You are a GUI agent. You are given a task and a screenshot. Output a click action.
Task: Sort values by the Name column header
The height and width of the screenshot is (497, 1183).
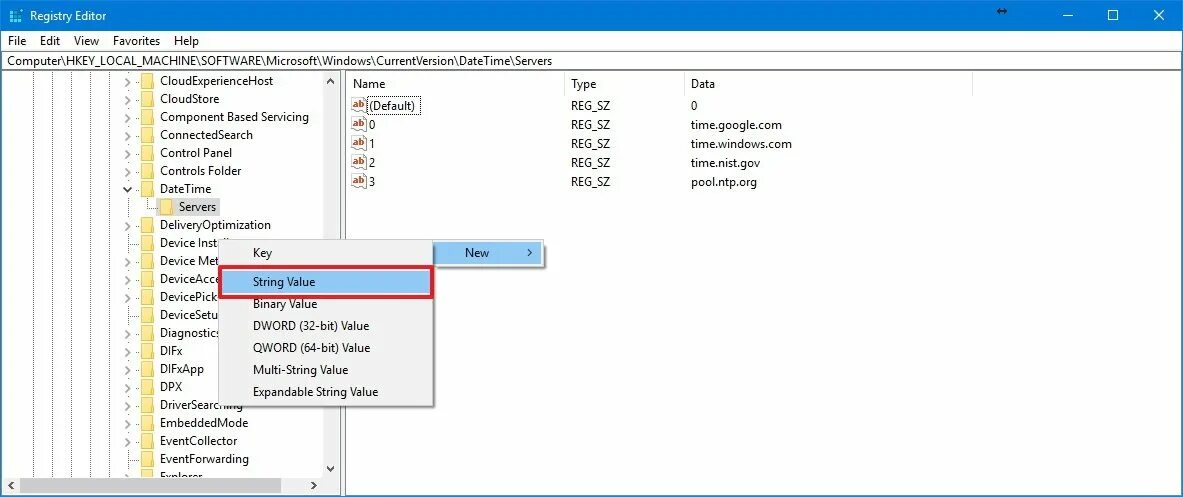pyautogui.click(x=455, y=84)
